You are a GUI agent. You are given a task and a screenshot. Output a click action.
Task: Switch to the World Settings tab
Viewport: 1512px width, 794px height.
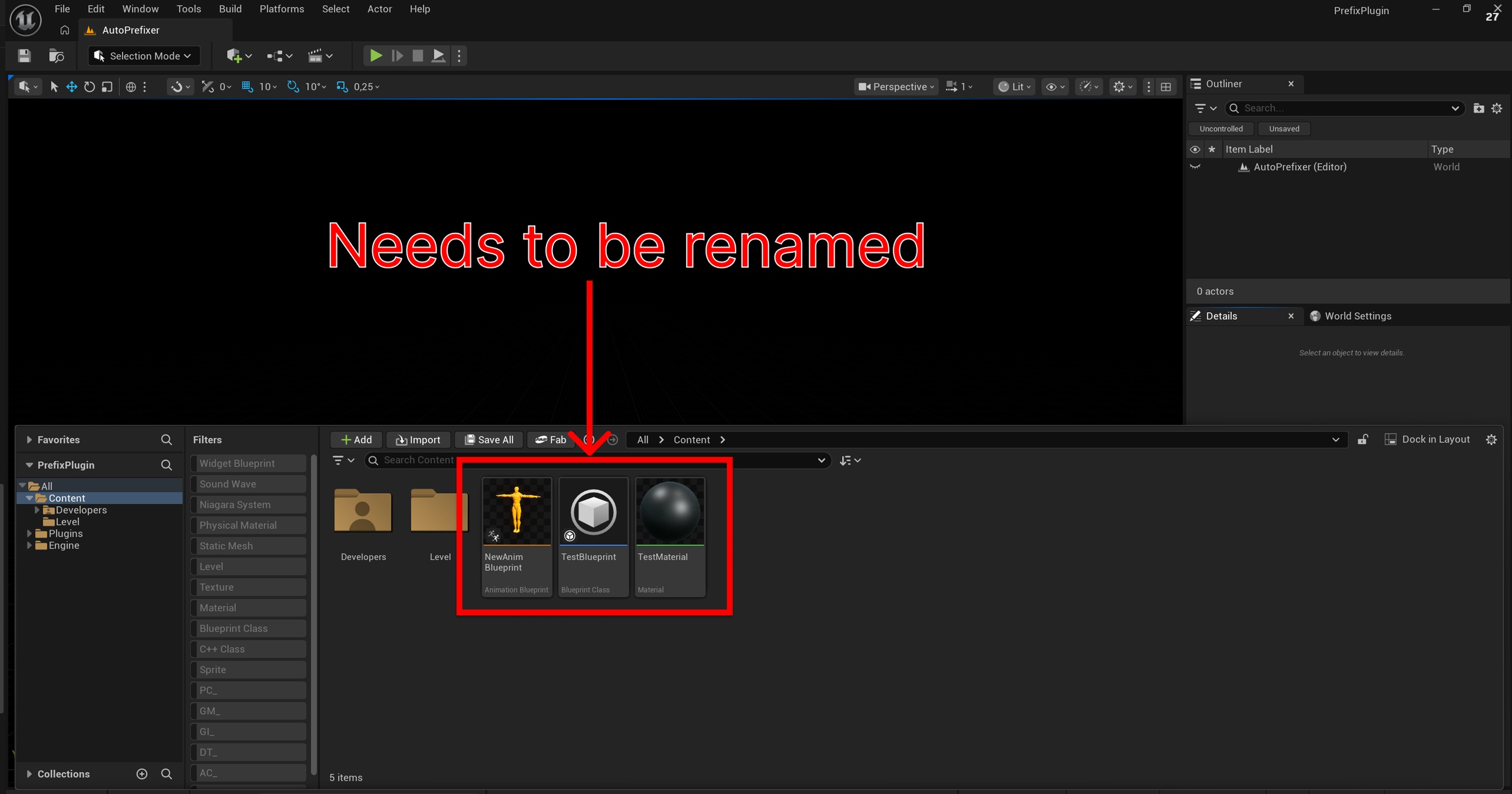(1358, 316)
